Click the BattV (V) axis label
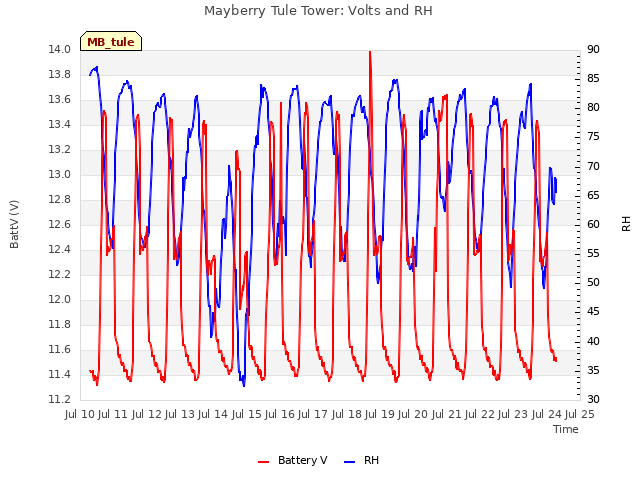Viewport: 640px width, 480px height. click(14, 224)
